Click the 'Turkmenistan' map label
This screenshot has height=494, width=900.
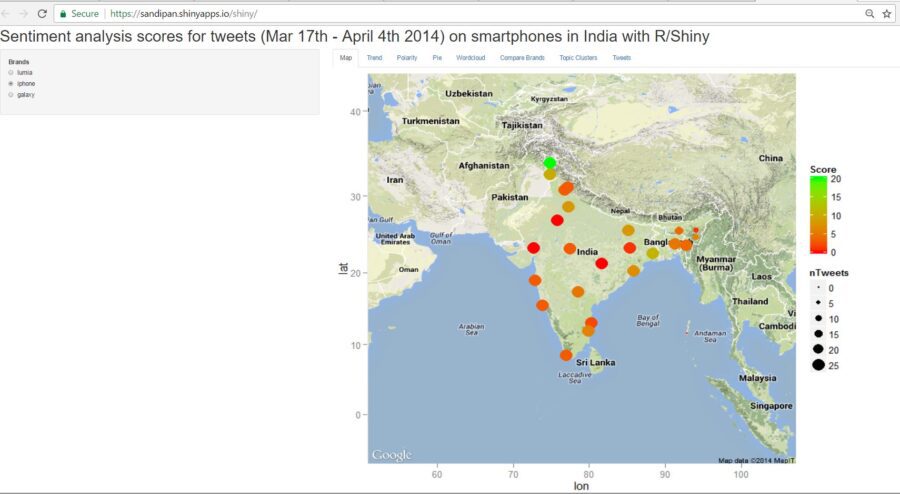pos(430,121)
